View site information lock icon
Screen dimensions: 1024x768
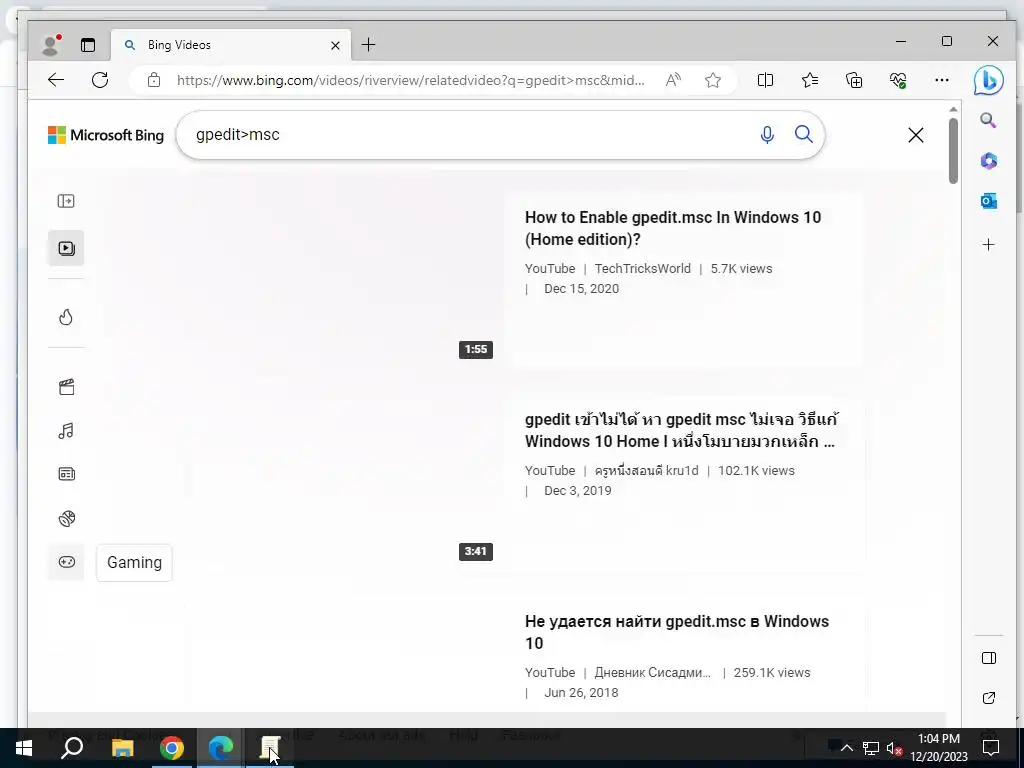(153, 80)
